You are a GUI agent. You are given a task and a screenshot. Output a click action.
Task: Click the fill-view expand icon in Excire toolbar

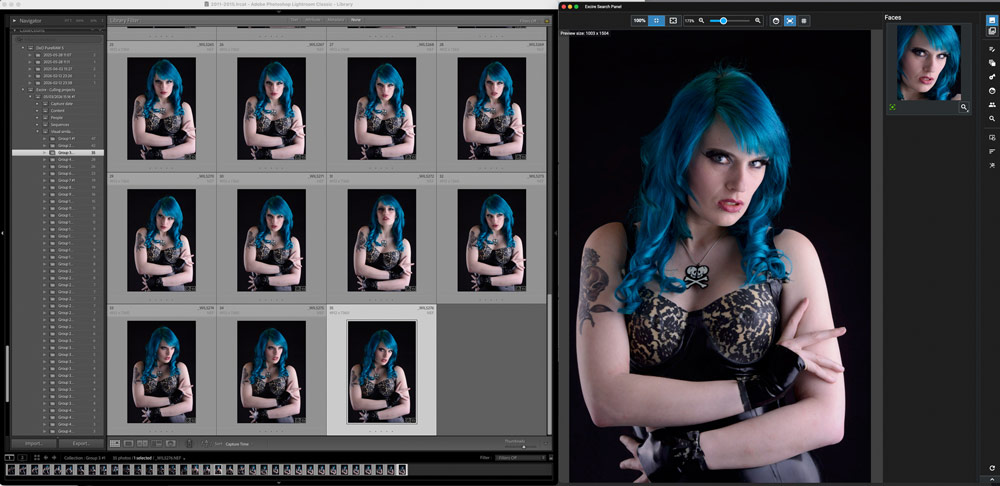tap(673, 21)
